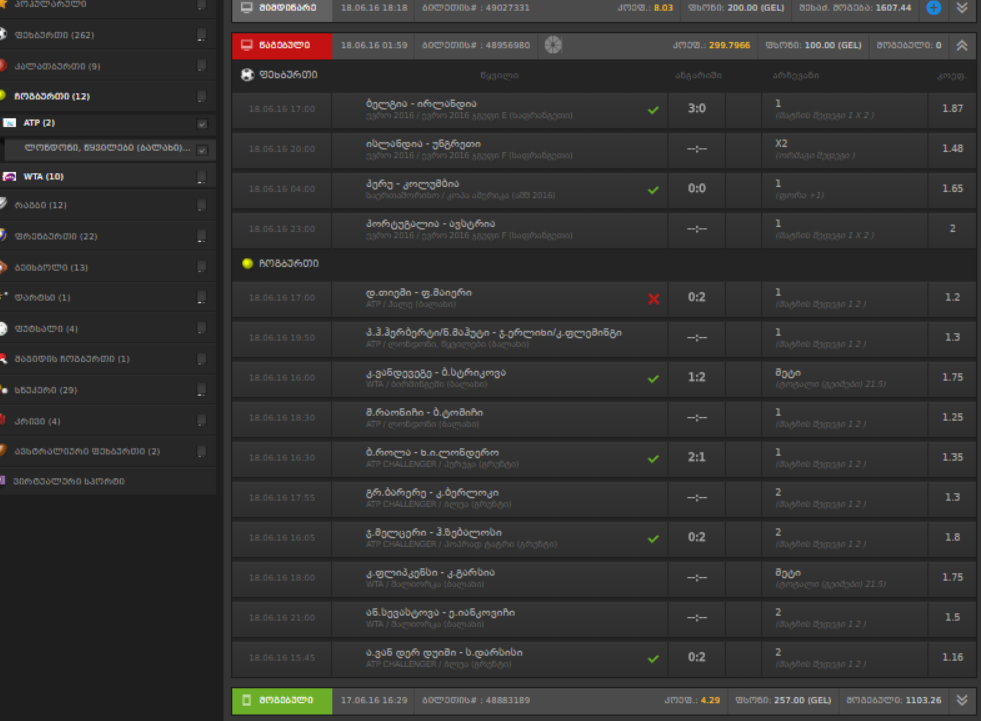Toggle the WTA (10) checkbox
The height and width of the screenshot is (721, 981).
coord(202,177)
